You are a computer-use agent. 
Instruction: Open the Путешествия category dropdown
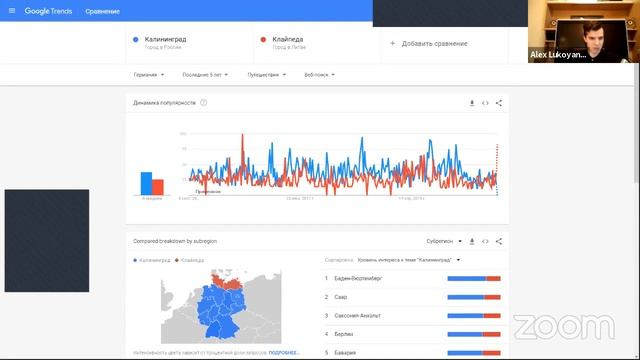pyautogui.click(x=267, y=75)
